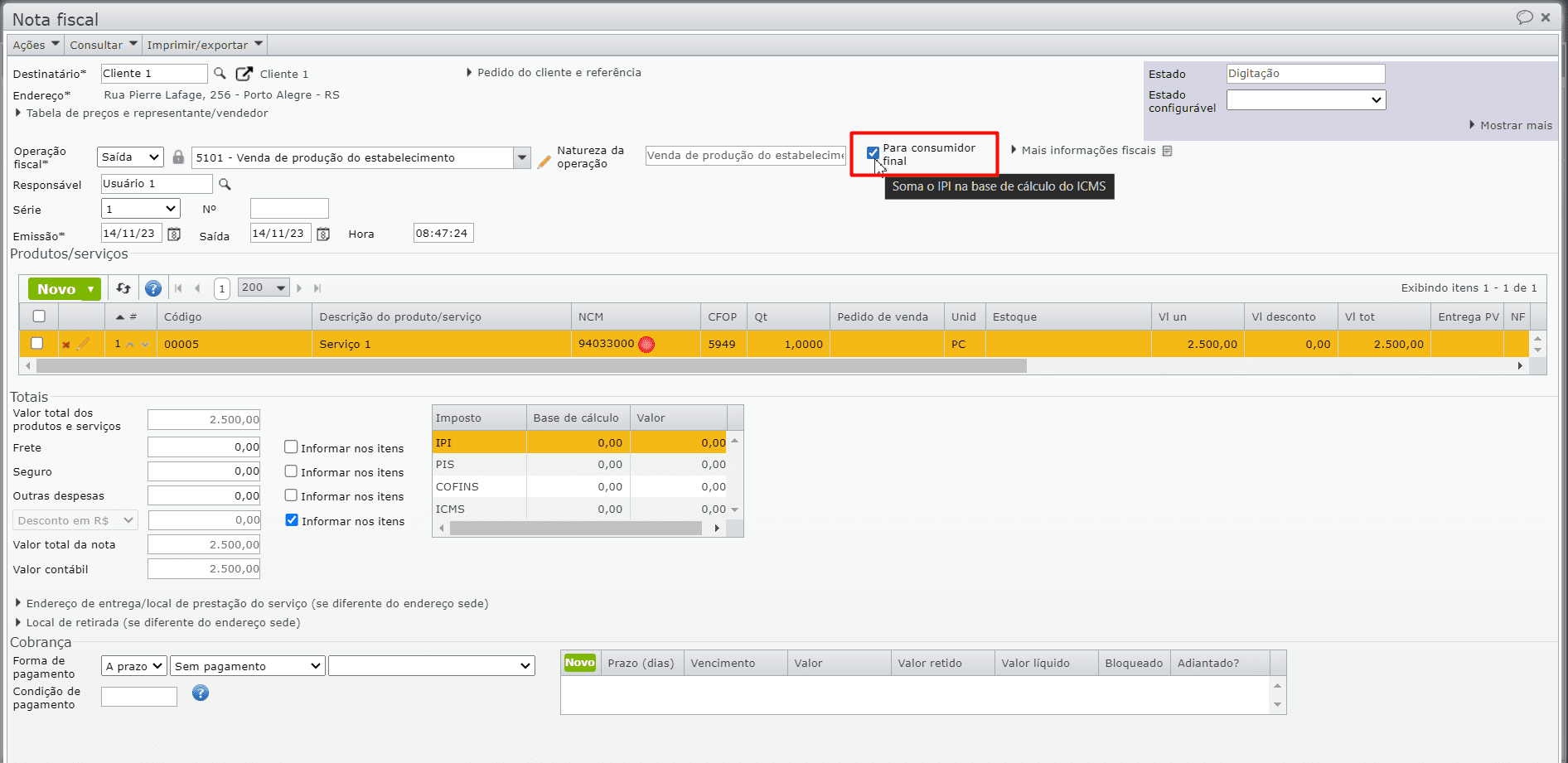Image resolution: width=1568 pixels, height=763 pixels.
Task: Open the Sem pagamento dropdown
Action: pos(247,666)
